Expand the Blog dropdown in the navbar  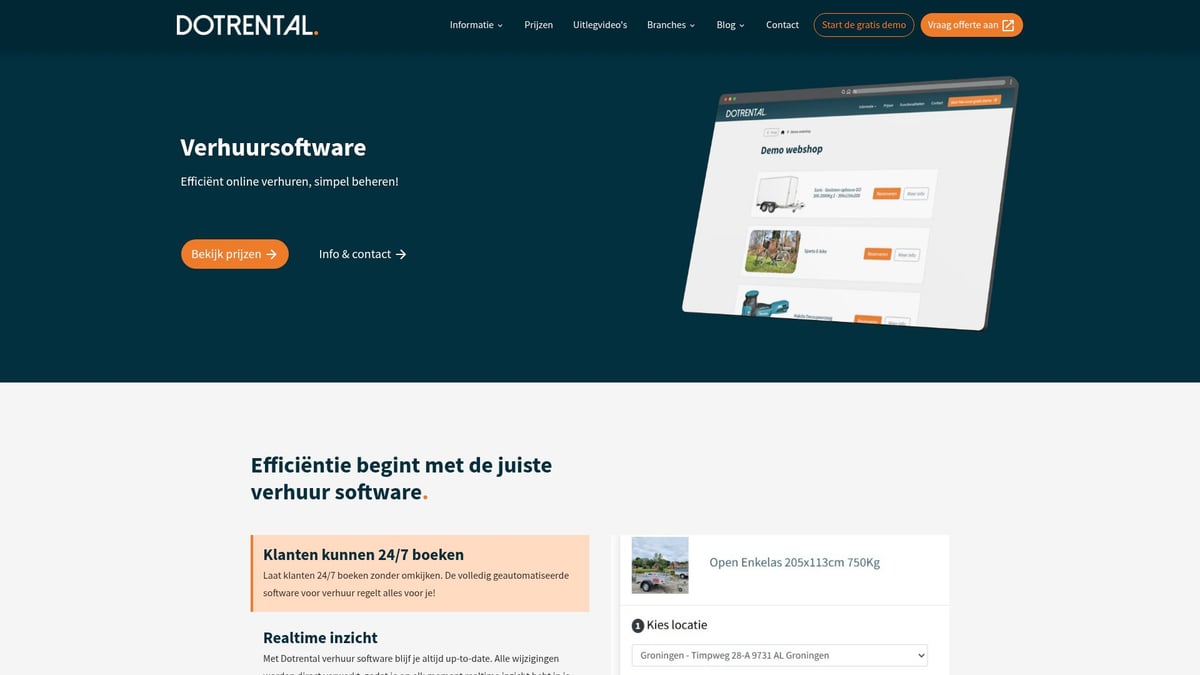click(730, 24)
